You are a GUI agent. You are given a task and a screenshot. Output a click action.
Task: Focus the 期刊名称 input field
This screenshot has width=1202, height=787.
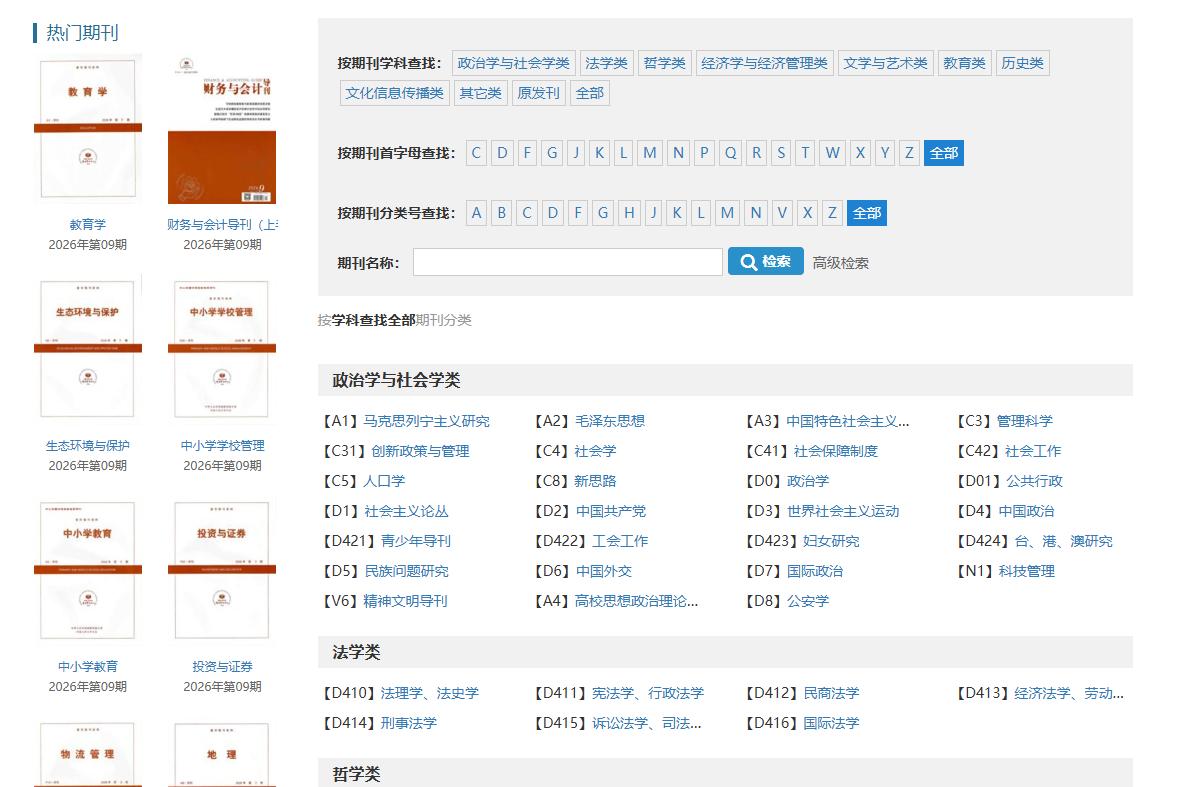tap(567, 262)
